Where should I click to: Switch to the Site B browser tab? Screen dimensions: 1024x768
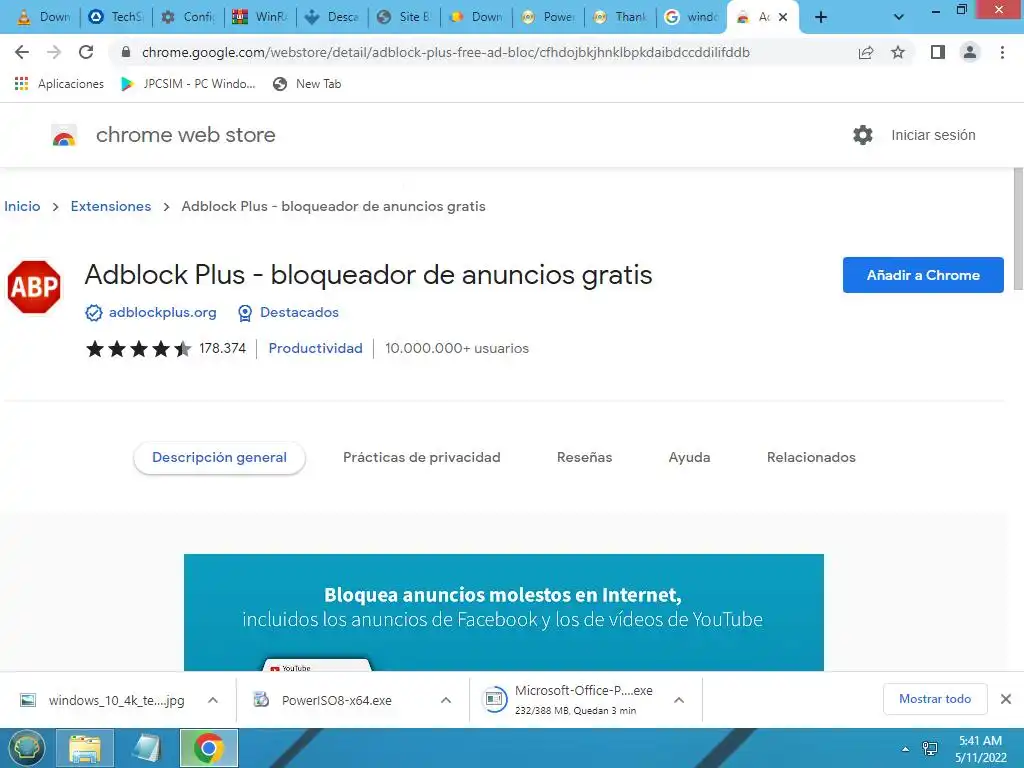(404, 17)
